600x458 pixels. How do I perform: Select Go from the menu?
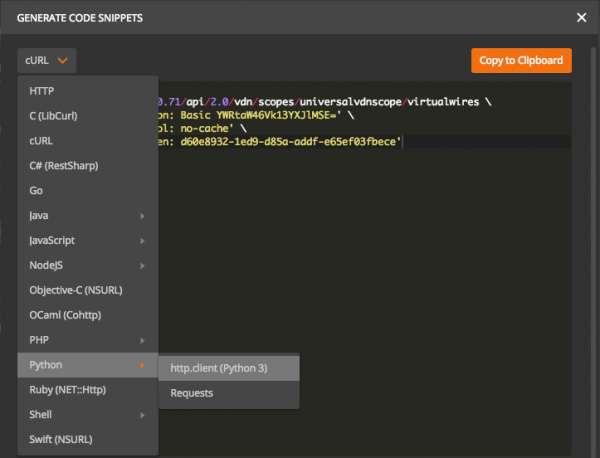[37, 191]
